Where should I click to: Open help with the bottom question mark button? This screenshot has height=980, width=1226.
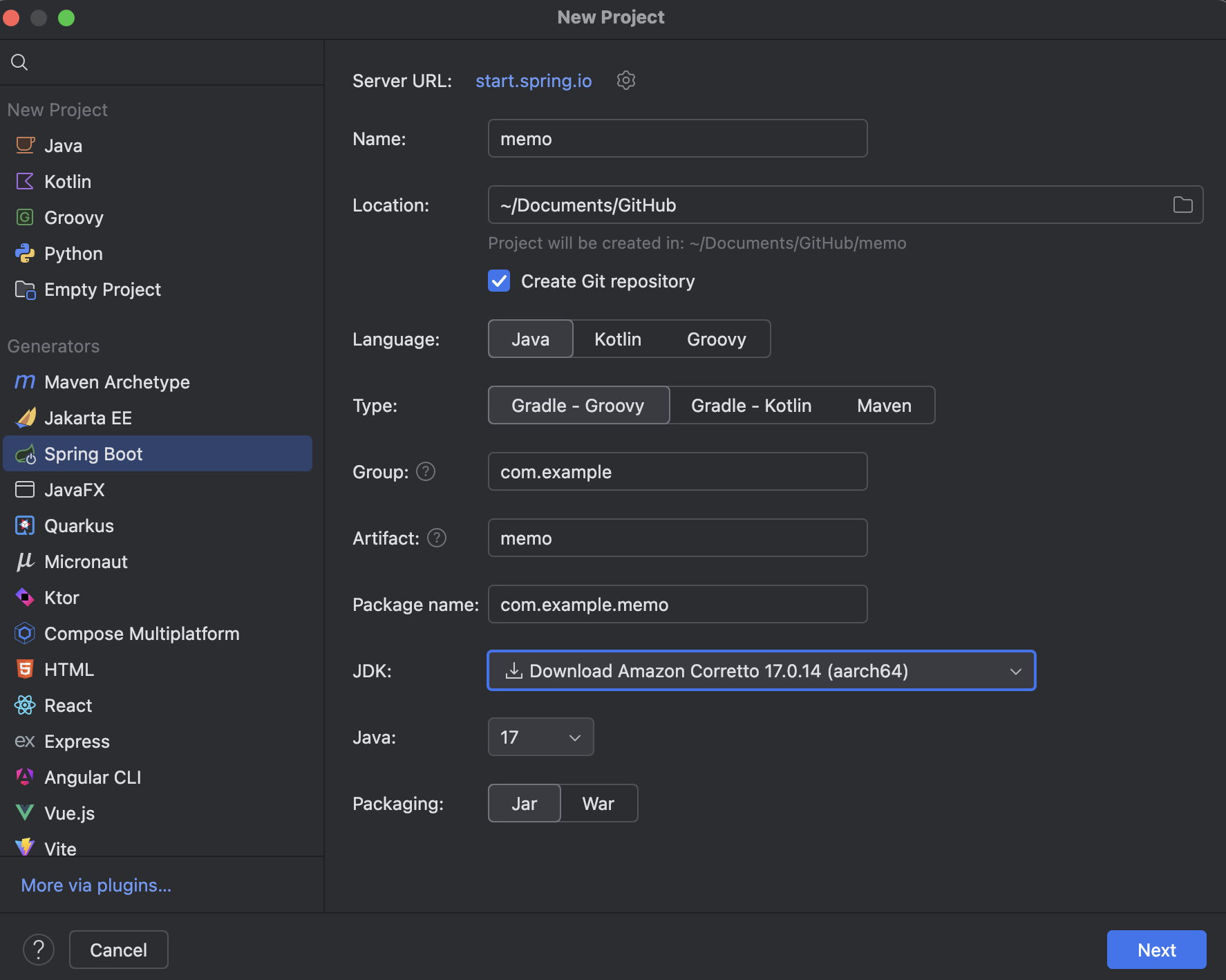(x=39, y=950)
